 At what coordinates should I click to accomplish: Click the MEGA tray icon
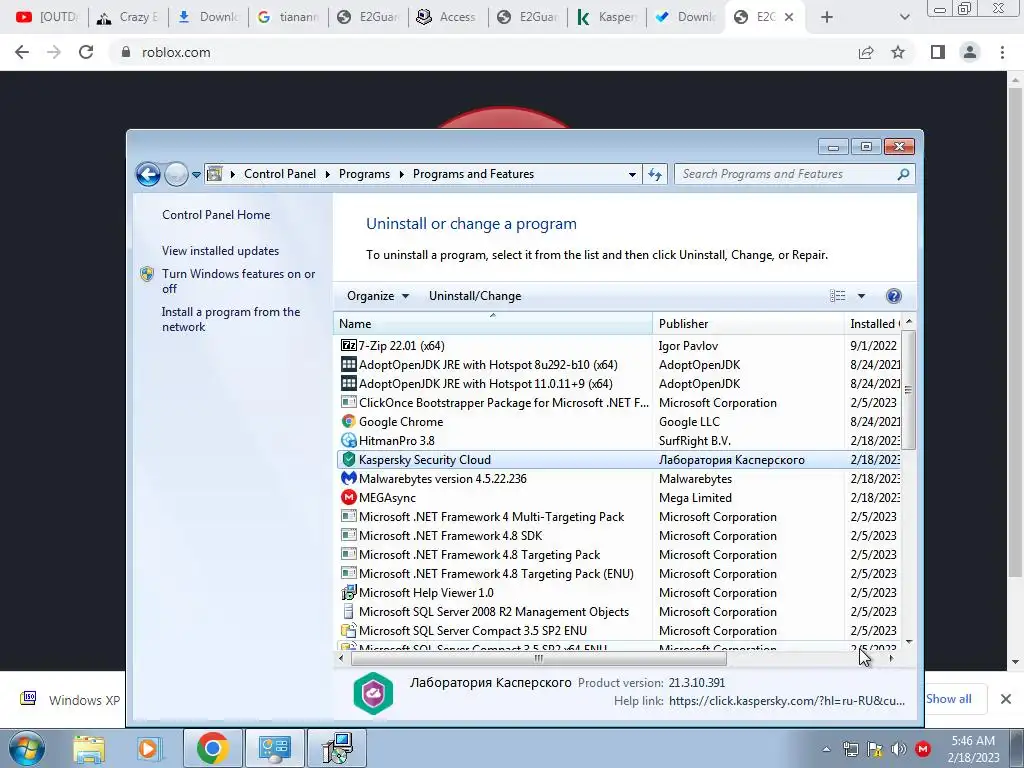[923, 748]
